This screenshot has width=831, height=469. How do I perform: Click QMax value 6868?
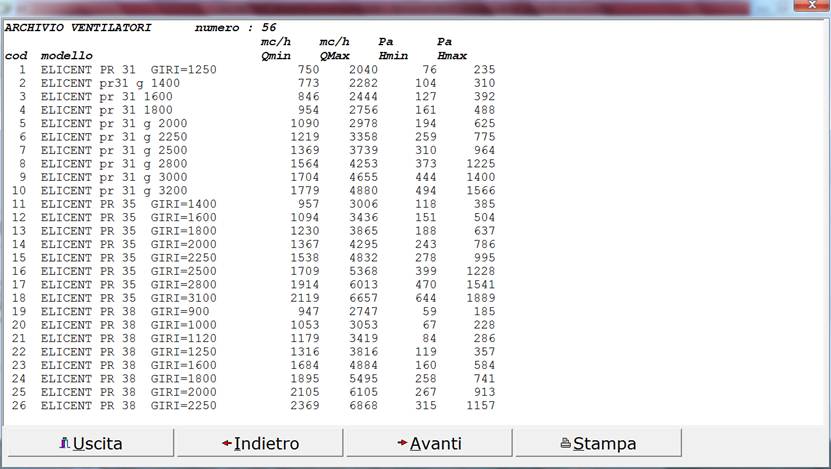pyautogui.click(x=364, y=405)
